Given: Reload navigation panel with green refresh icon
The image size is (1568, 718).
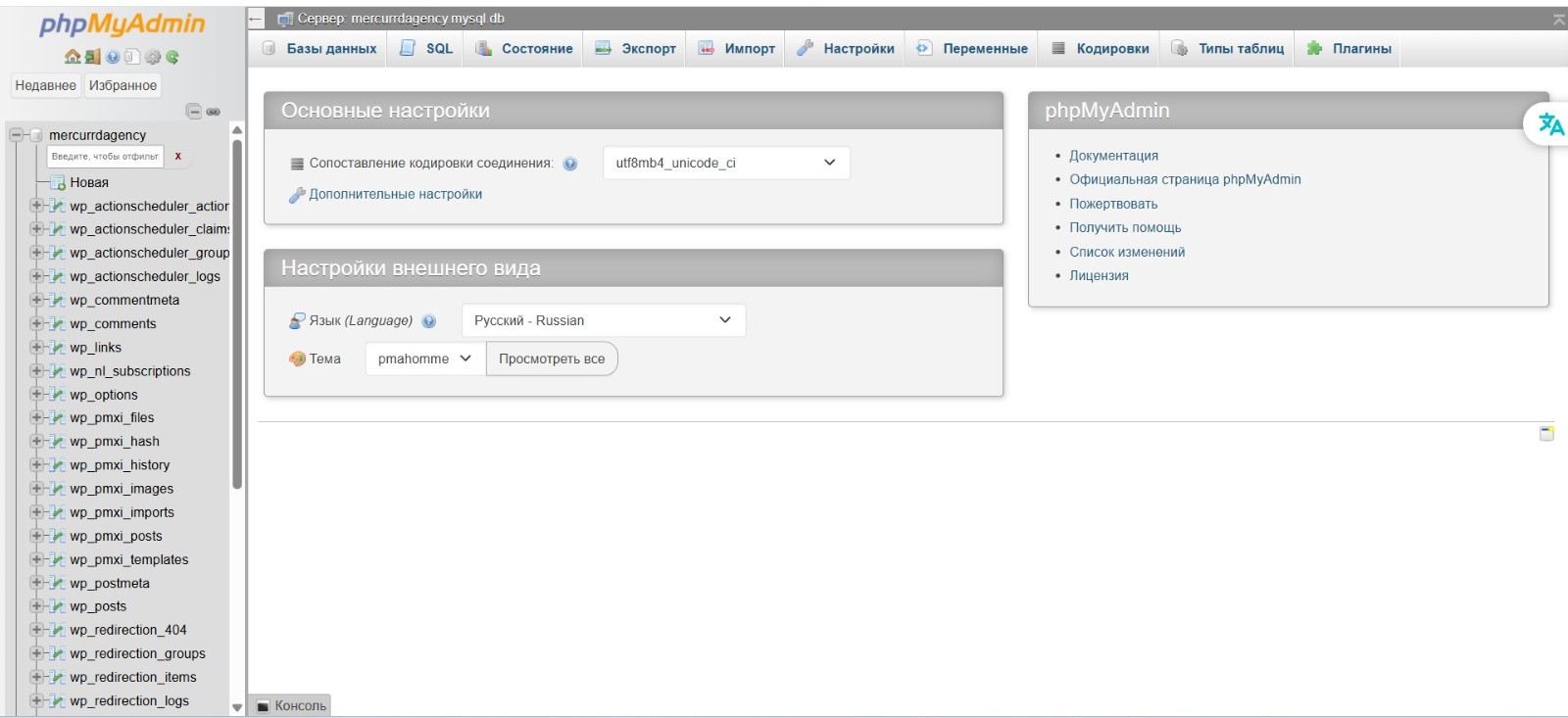Looking at the screenshot, I should coord(172,57).
